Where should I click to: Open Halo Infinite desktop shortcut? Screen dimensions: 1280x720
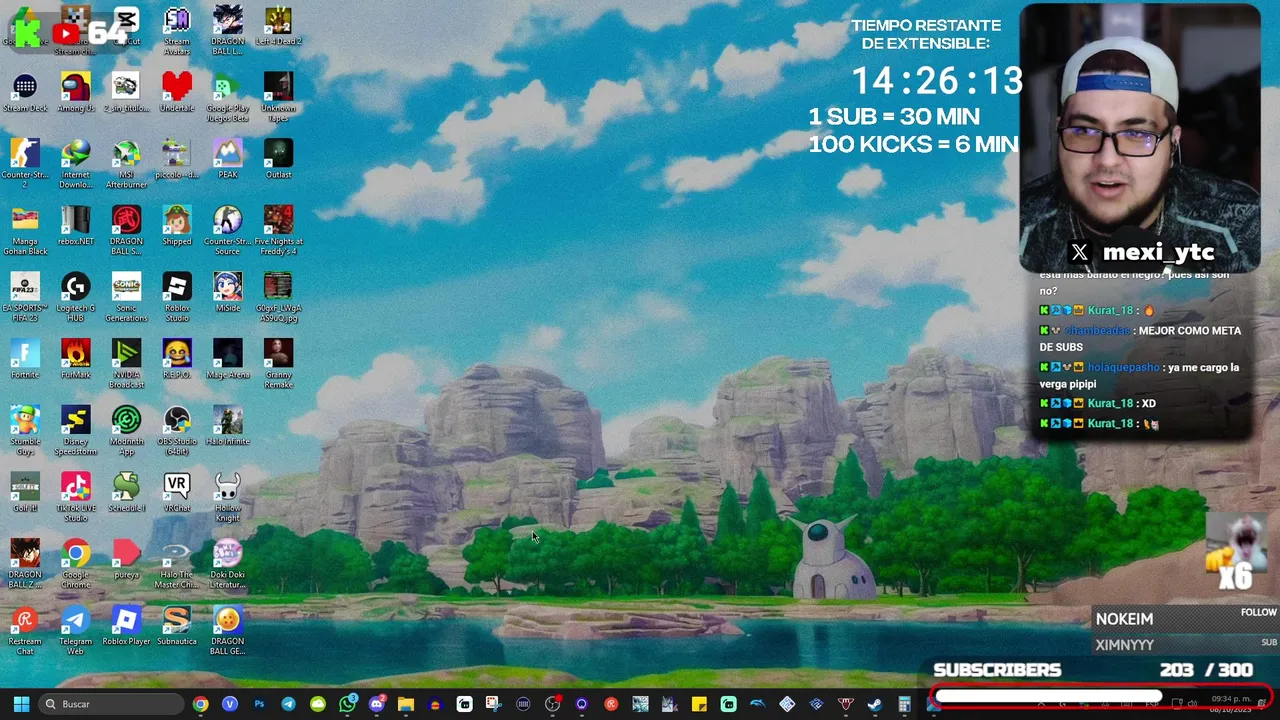click(228, 426)
